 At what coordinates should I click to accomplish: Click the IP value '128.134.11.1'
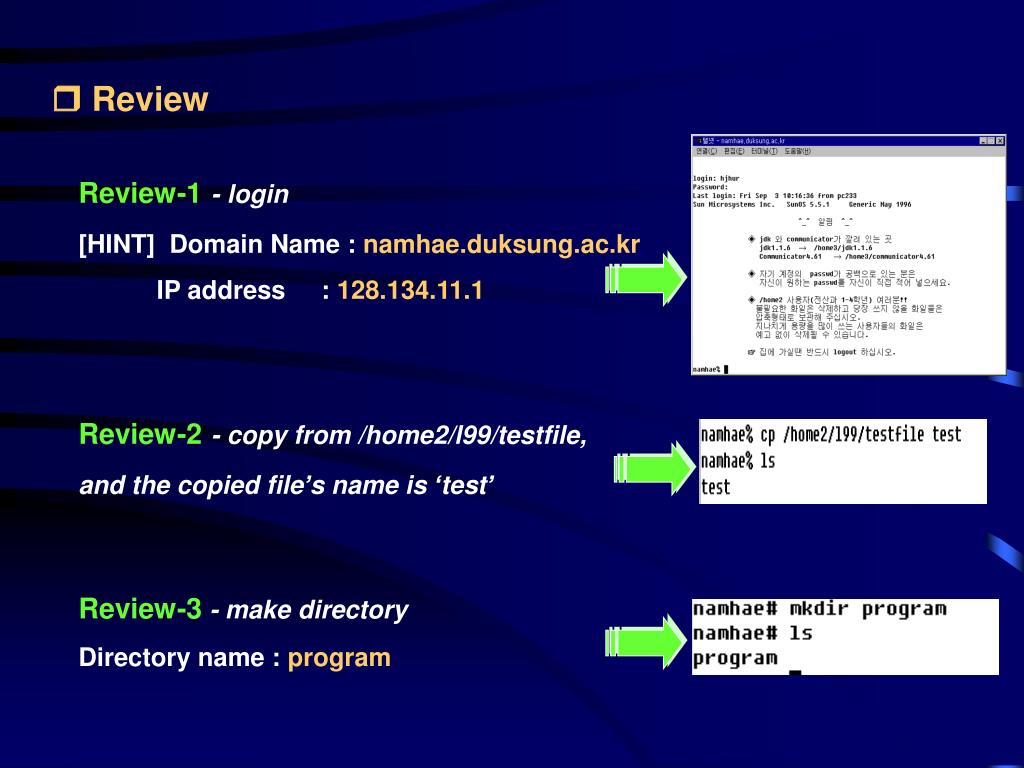[410, 291]
